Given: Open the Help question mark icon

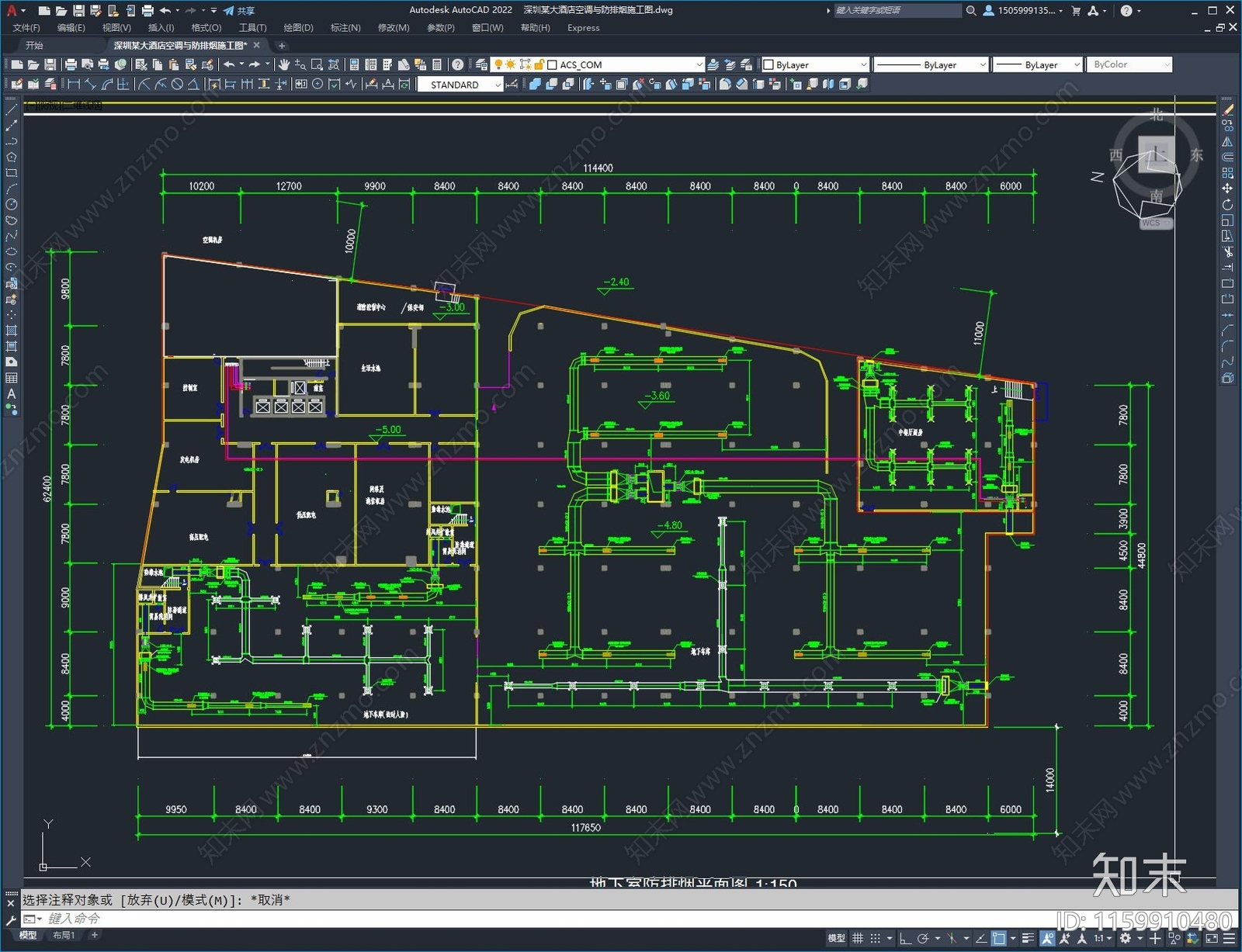Looking at the screenshot, I should 458,64.
